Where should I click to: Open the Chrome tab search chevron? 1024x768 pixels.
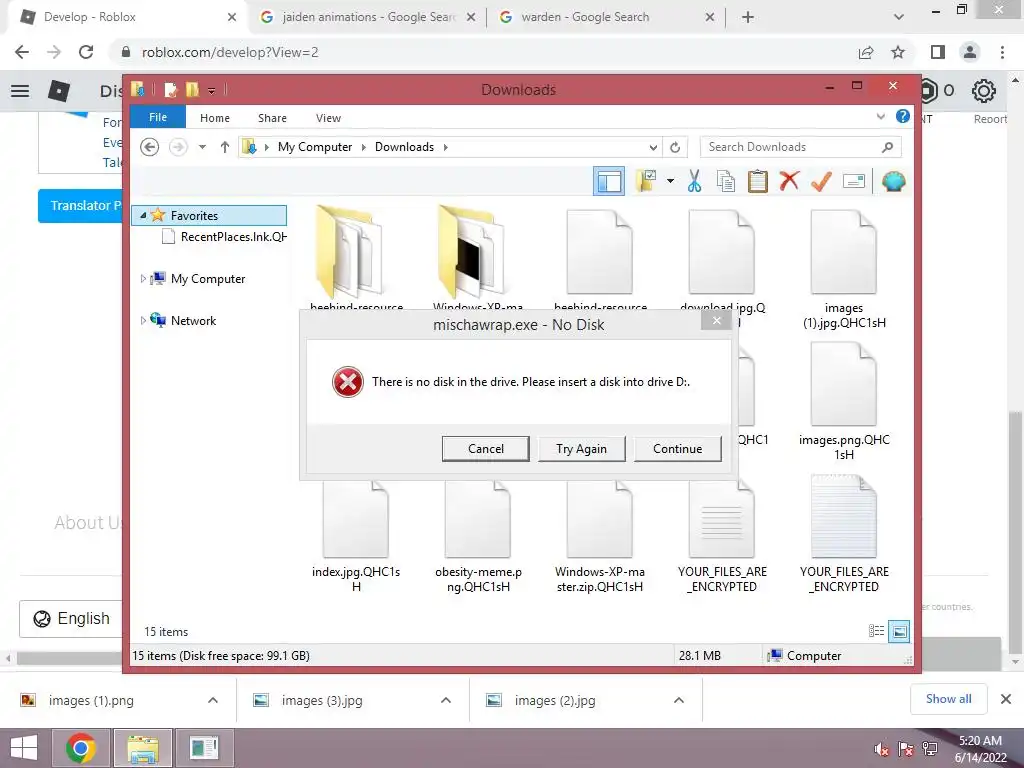pos(899,17)
